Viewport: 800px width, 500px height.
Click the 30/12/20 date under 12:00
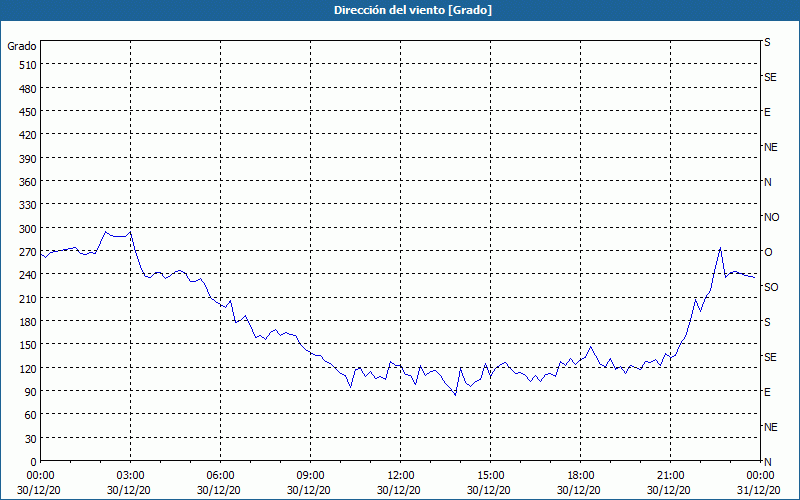398,490
